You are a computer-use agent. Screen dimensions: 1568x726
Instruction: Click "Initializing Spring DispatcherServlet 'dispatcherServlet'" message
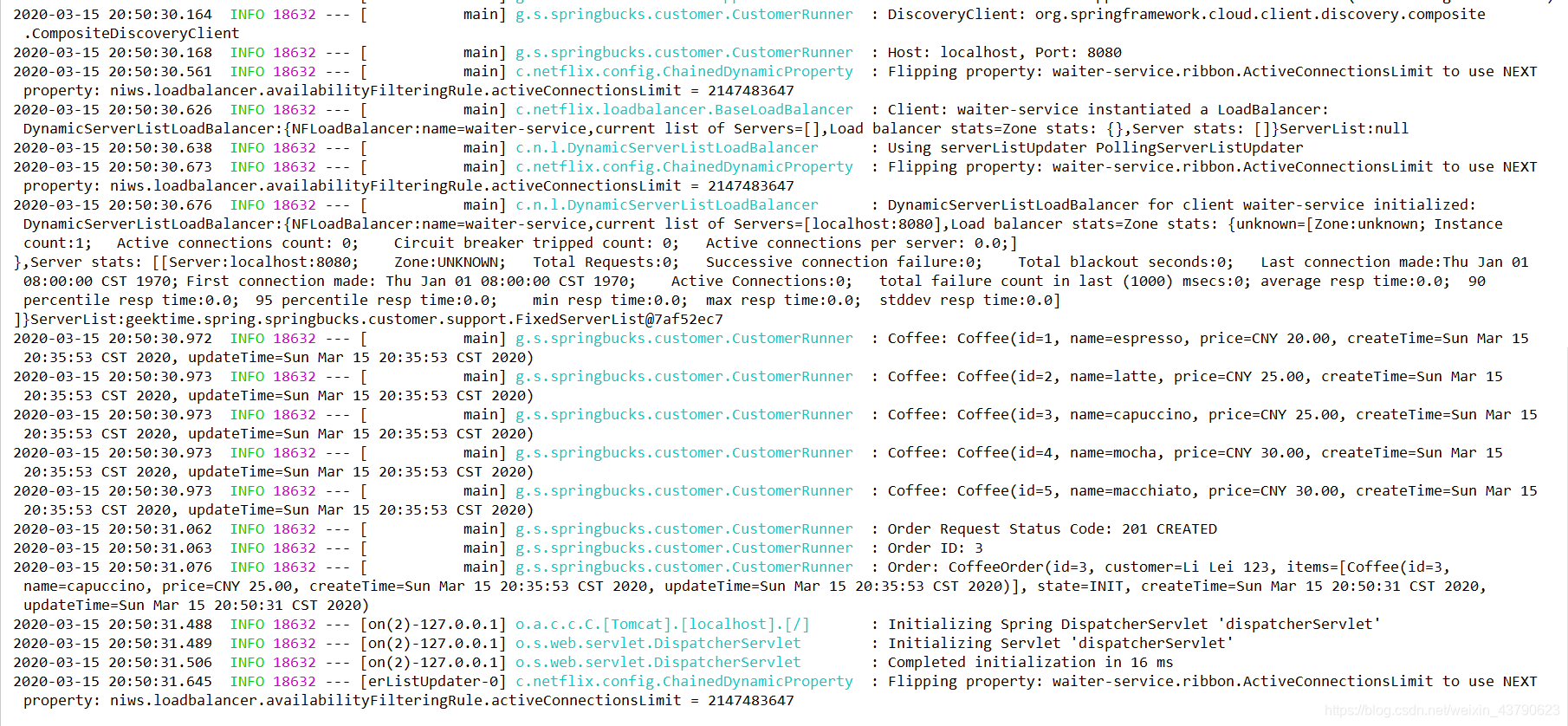point(1134,625)
